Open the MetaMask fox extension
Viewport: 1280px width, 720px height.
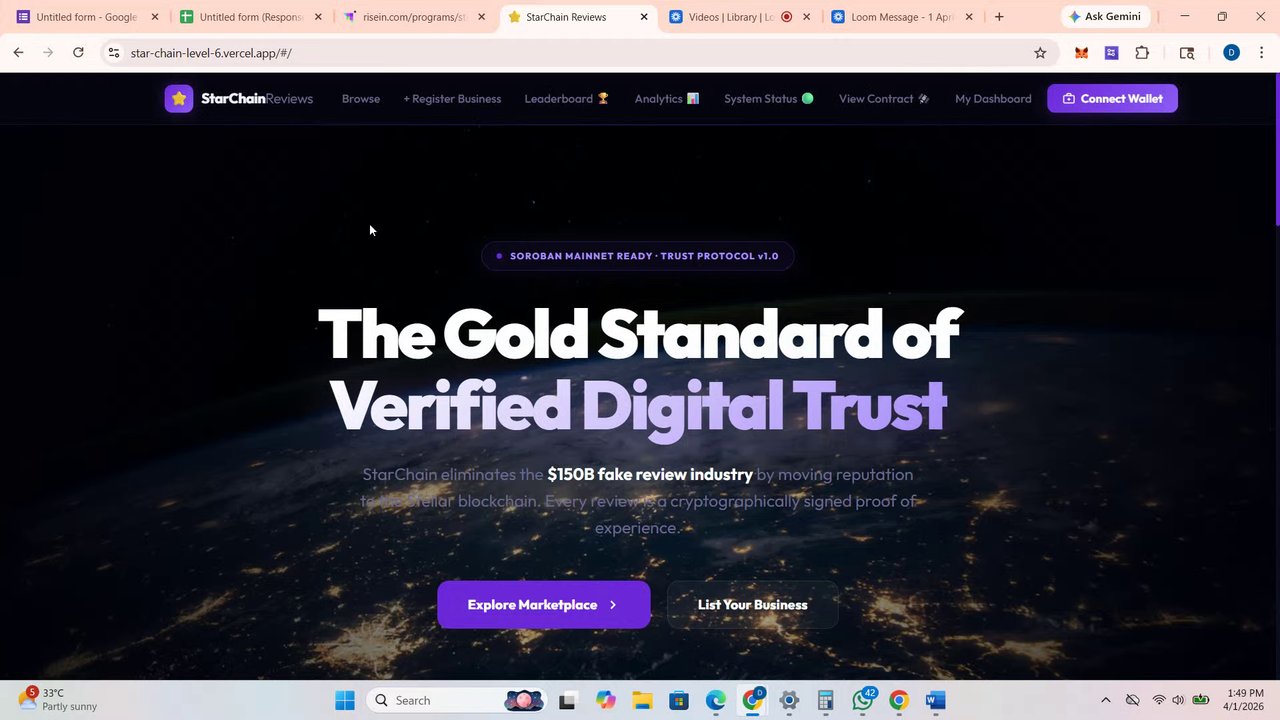(x=1081, y=53)
